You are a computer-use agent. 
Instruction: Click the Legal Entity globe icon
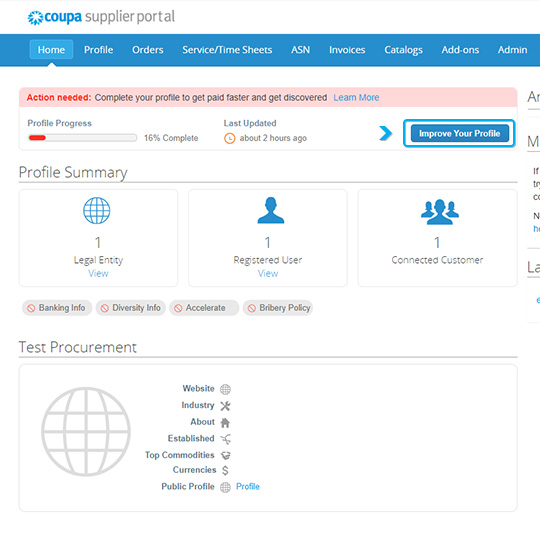click(x=97, y=210)
